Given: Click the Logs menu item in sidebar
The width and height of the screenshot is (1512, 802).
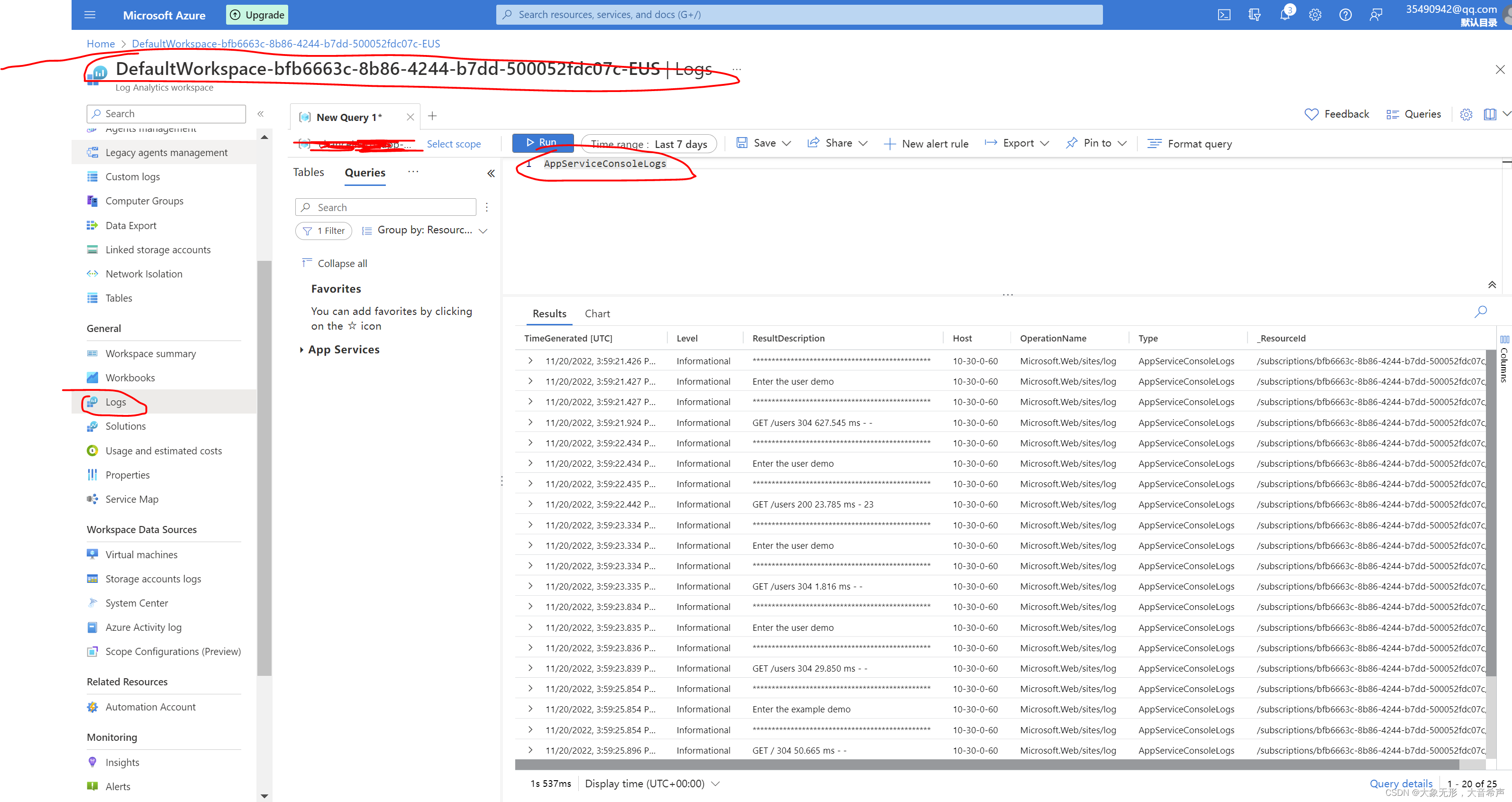Looking at the screenshot, I should pyautogui.click(x=116, y=401).
